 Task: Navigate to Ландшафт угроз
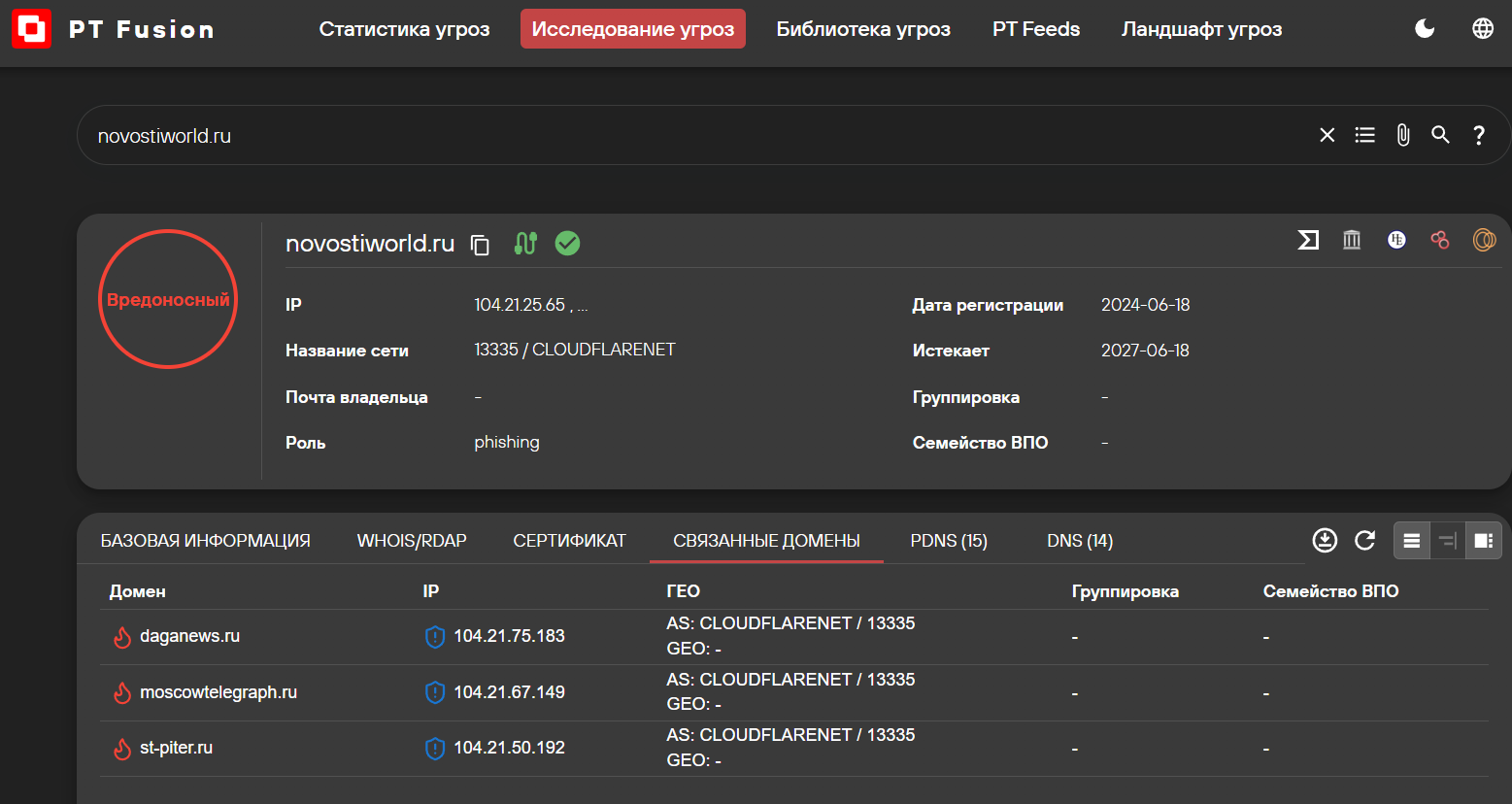click(x=1201, y=29)
